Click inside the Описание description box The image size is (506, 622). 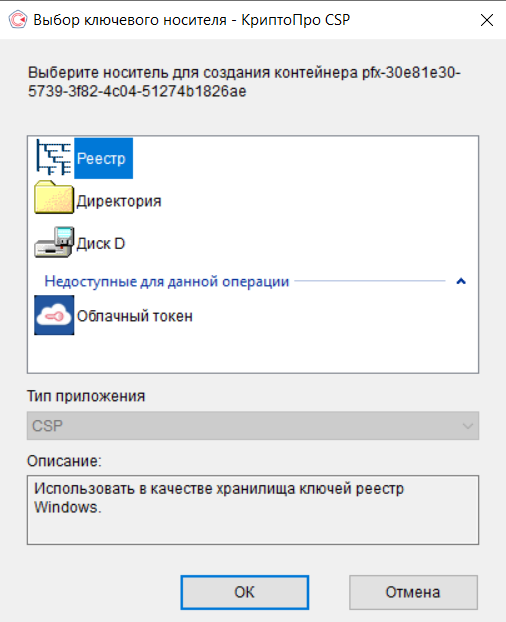(253, 510)
